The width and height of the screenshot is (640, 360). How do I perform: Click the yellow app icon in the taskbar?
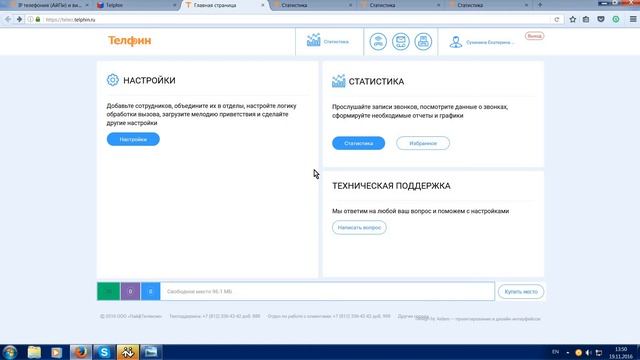pyautogui.click(x=128, y=352)
